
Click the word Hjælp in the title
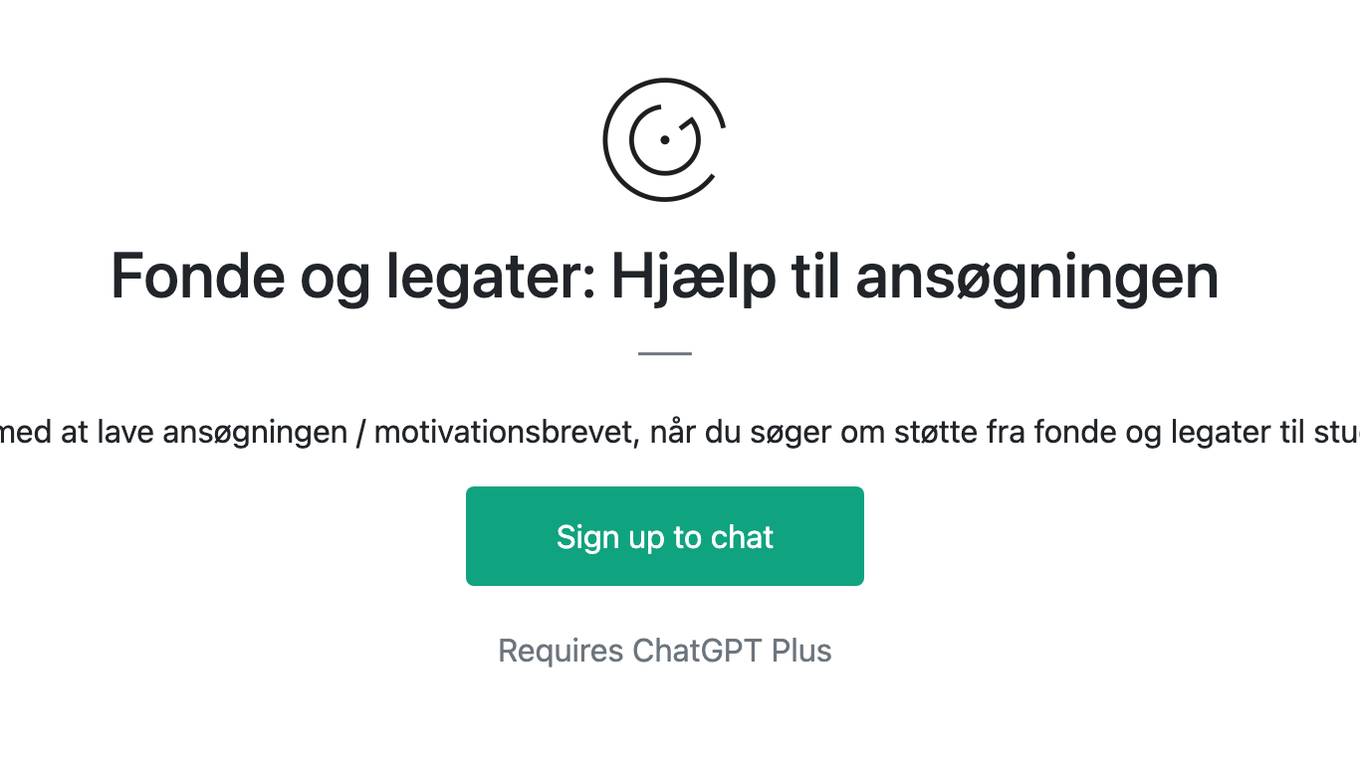pyautogui.click(x=693, y=277)
